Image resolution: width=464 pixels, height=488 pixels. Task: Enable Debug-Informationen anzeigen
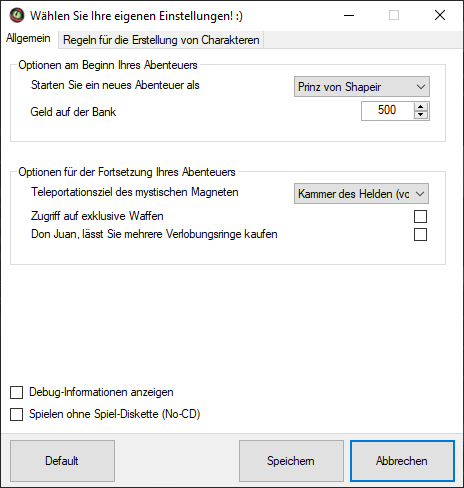(16, 393)
